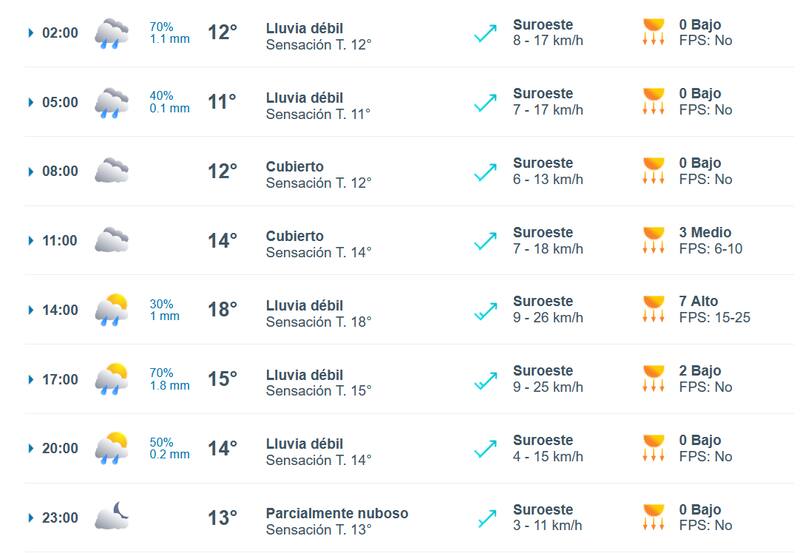Expand the 23:00 forecast row

pyautogui.click(x=31, y=518)
